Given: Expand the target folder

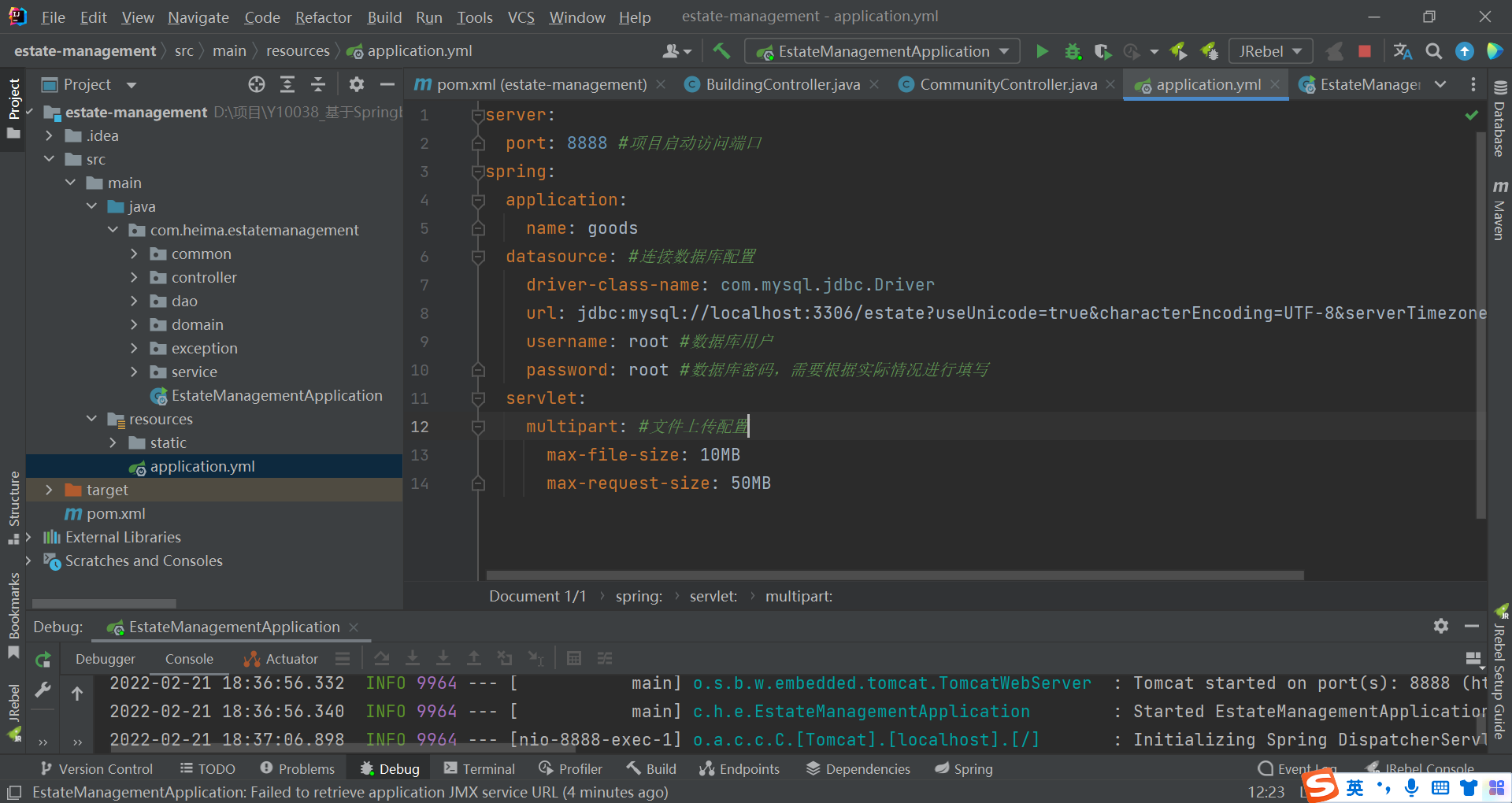Looking at the screenshot, I should (x=49, y=490).
